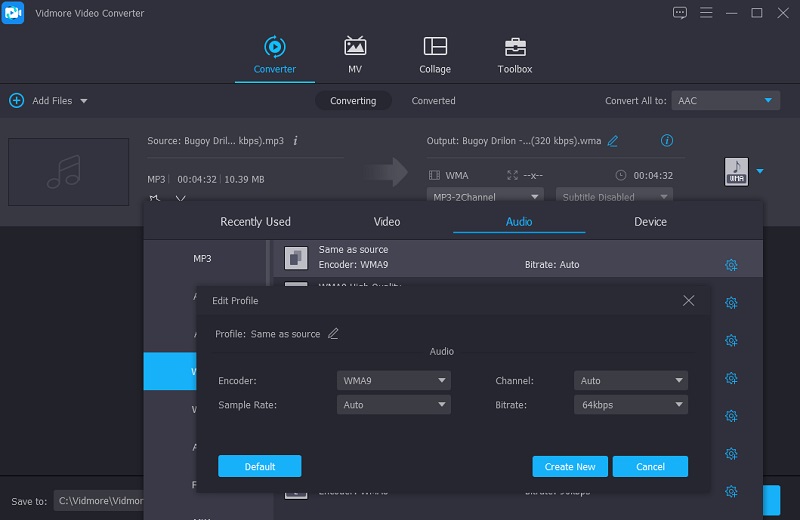
Task: Click the Create New button
Action: click(x=570, y=467)
